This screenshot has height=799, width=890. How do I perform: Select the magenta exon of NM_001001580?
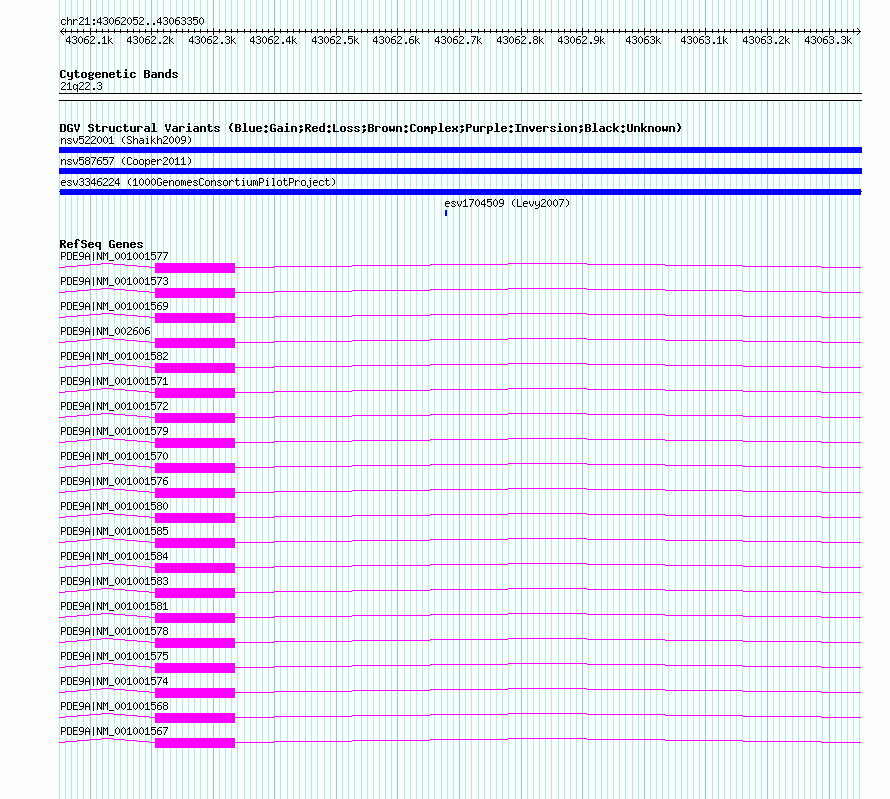pos(195,518)
